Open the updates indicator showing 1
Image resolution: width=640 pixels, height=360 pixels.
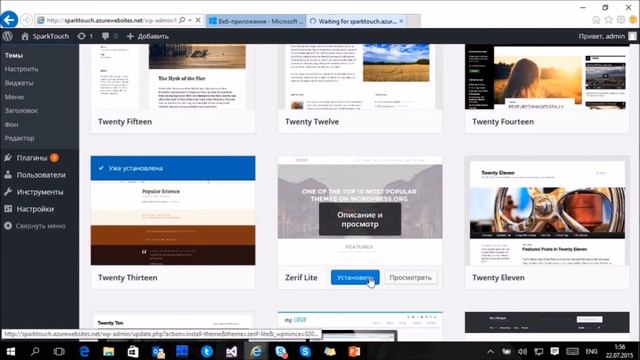[85, 36]
